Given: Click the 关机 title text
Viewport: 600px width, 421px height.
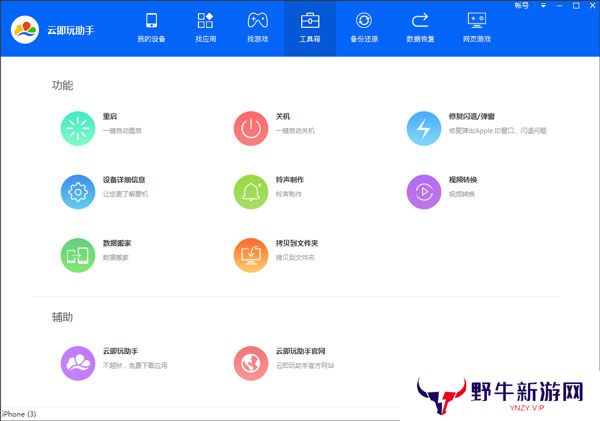Looking at the screenshot, I should coord(283,116).
